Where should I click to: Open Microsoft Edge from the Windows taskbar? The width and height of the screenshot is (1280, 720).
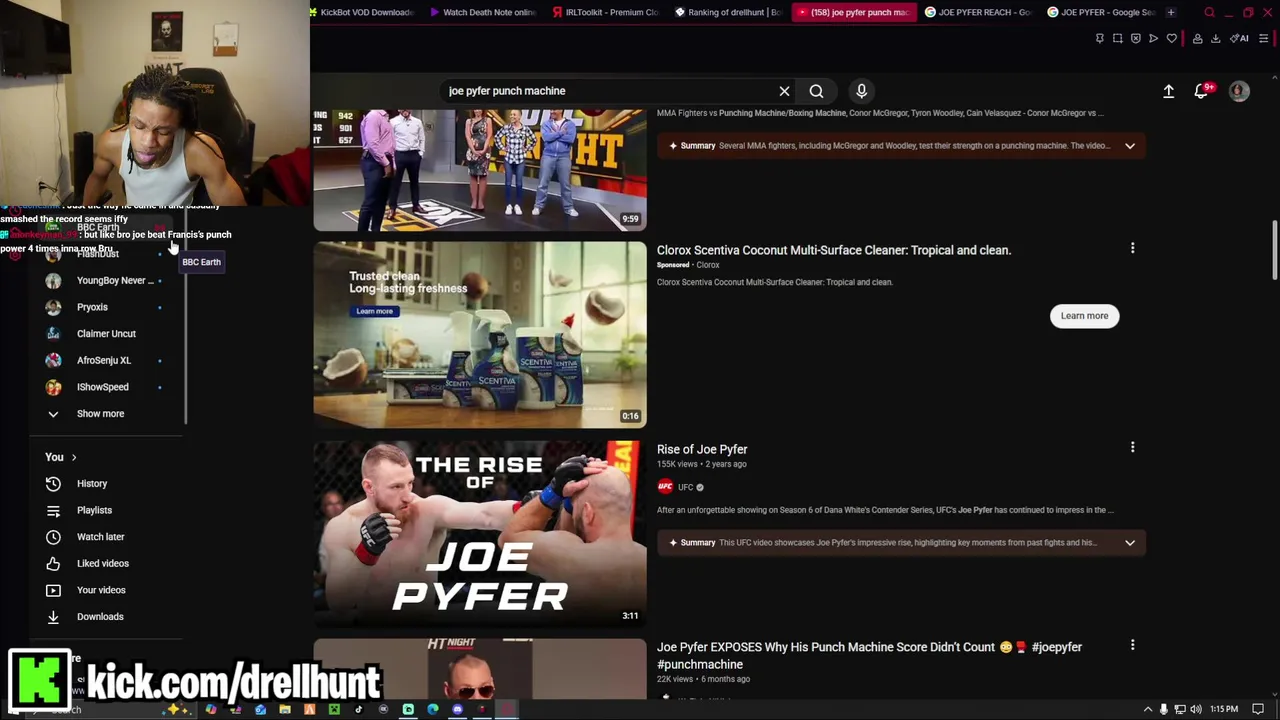[432, 710]
